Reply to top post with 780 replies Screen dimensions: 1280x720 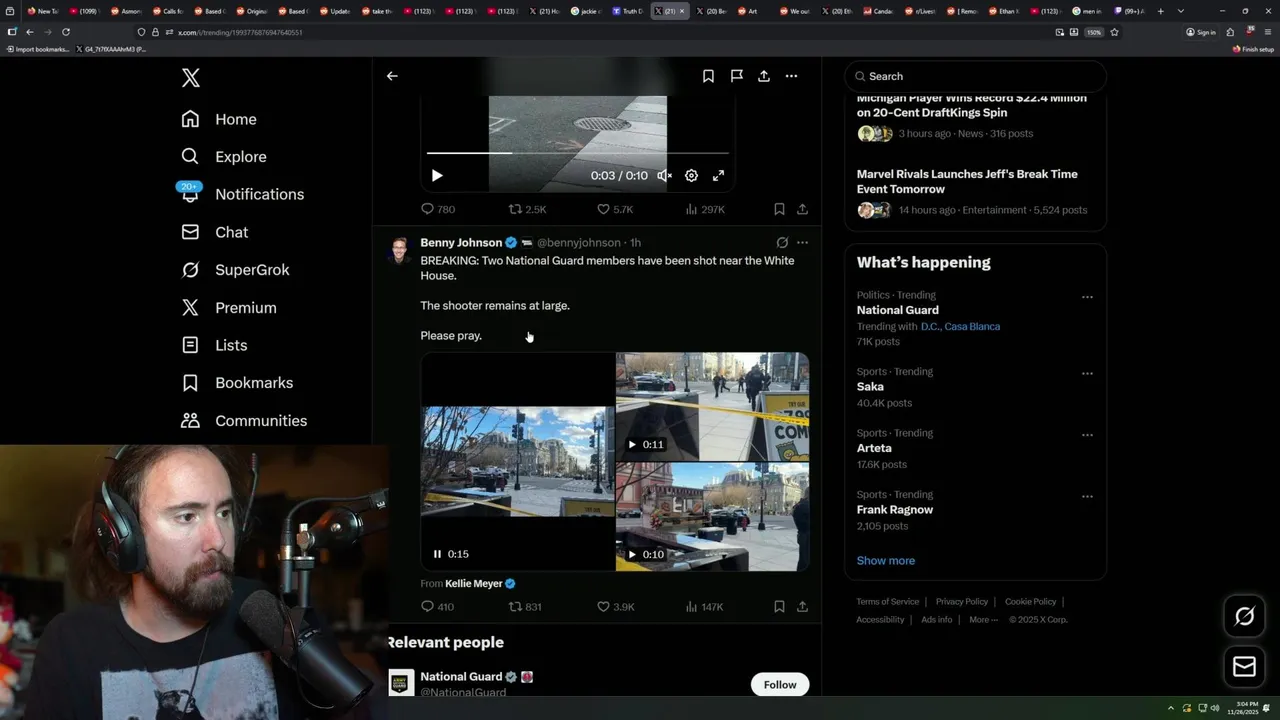[x=438, y=209]
